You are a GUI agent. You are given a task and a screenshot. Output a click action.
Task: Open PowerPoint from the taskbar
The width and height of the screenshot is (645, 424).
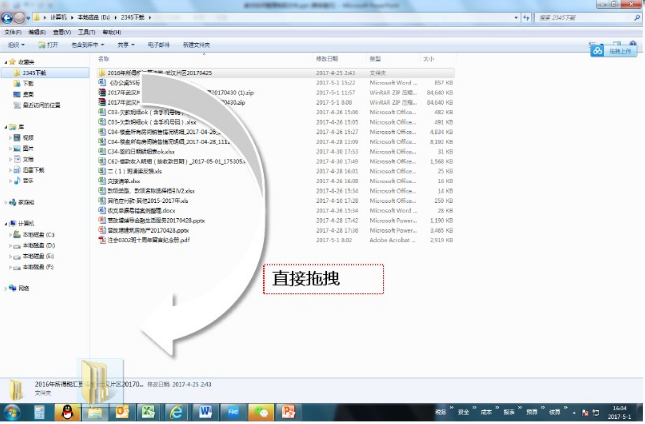pyautogui.click(x=289, y=411)
